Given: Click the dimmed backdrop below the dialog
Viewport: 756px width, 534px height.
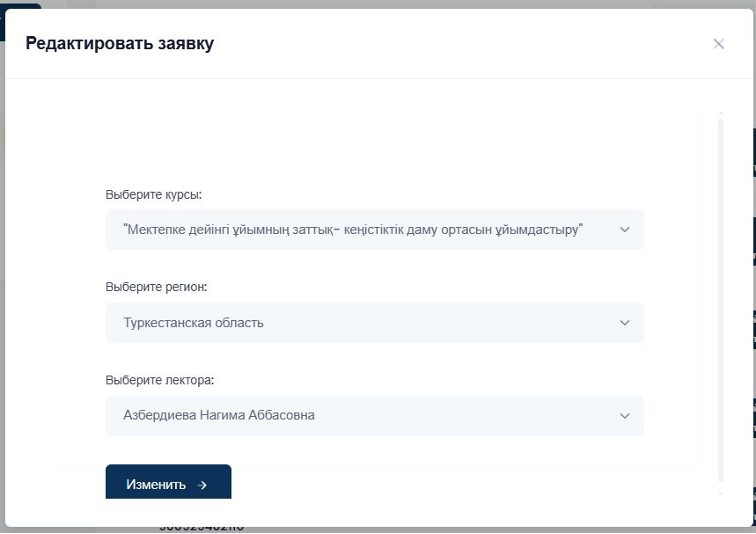Looking at the screenshot, I should tap(450, 530).
